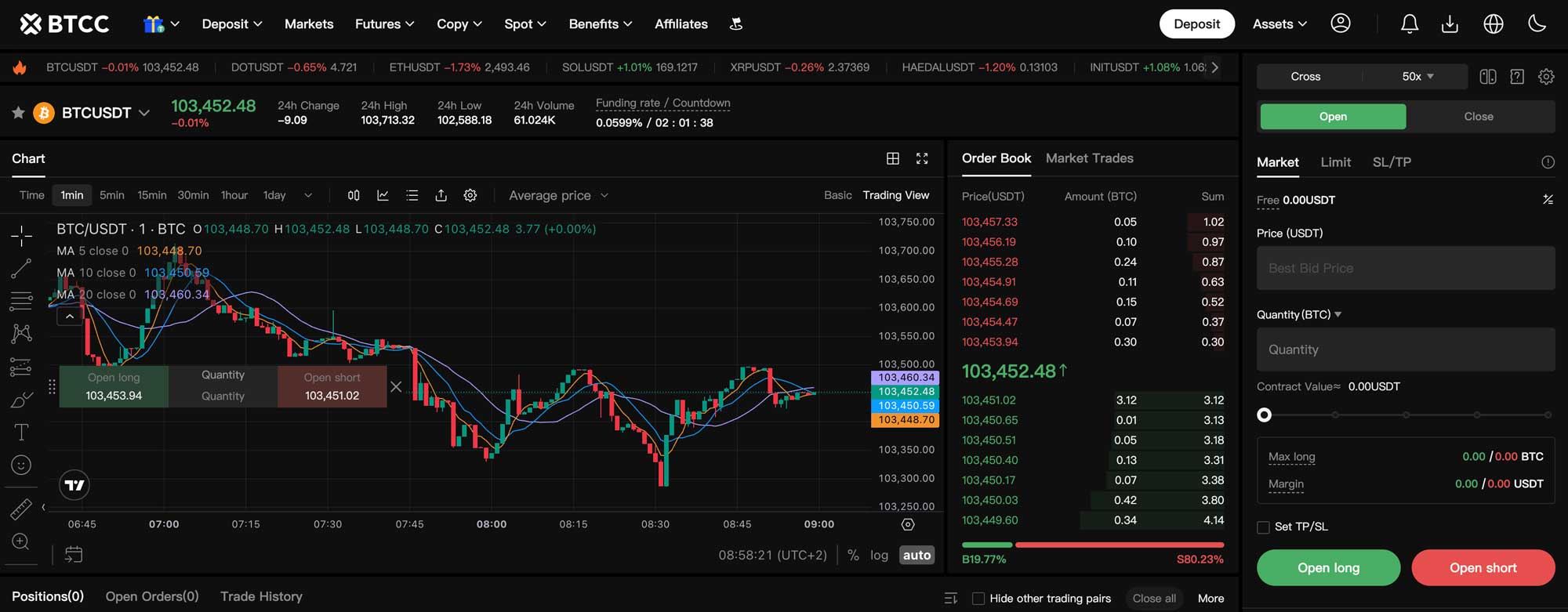
Task: Select the Limit order tab
Action: point(1335,162)
